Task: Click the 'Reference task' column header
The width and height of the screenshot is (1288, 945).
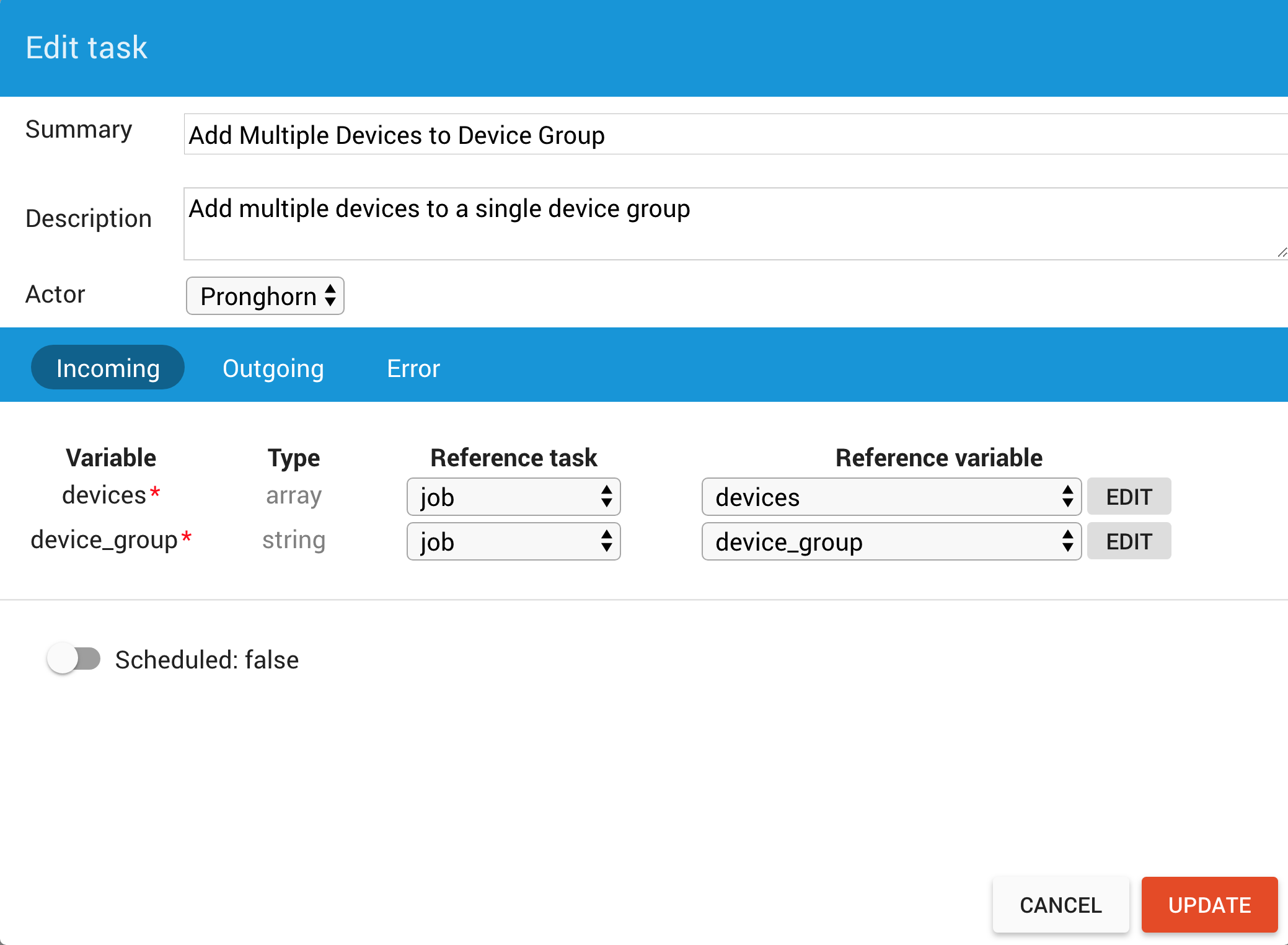Action: coord(513,458)
